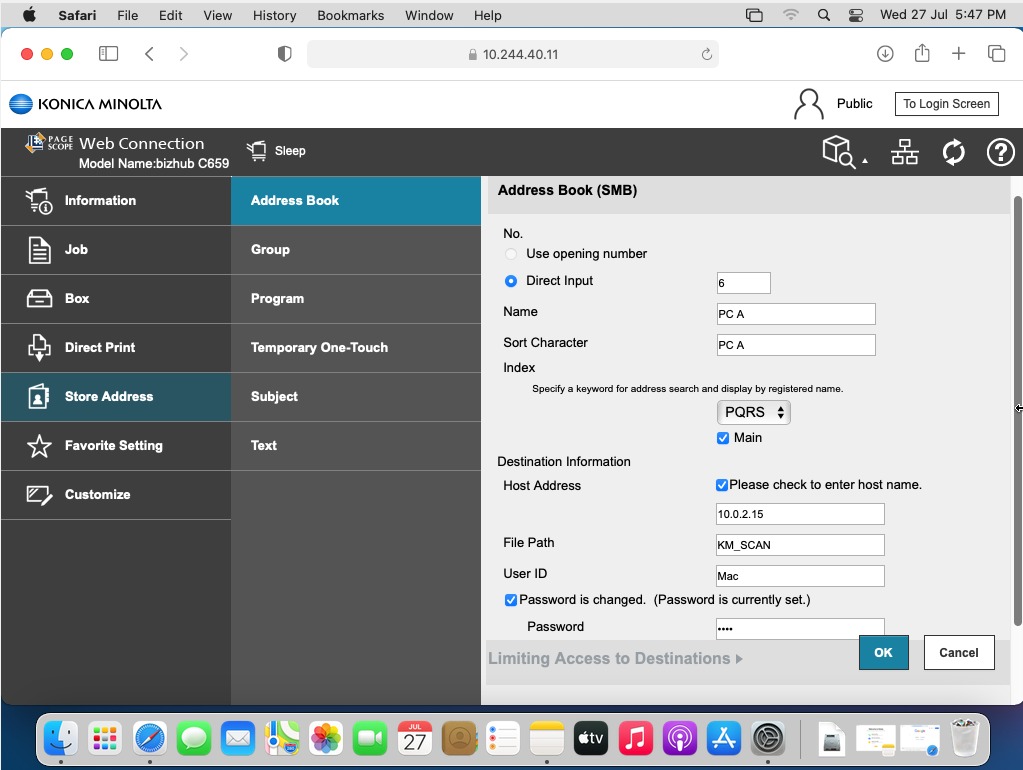Open the help question mark icon
This screenshot has width=1023, height=770.
(x=1000, y=152)
